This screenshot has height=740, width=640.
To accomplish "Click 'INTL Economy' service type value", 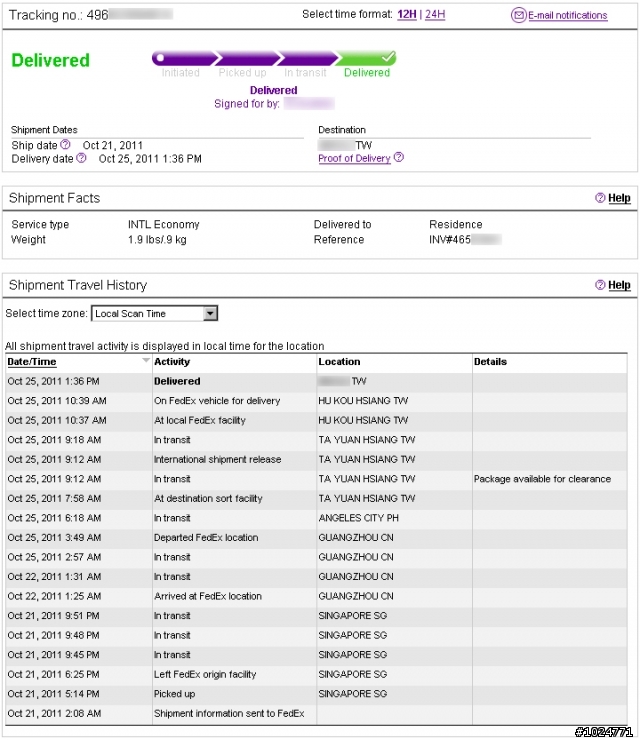I will coord(164,225).
